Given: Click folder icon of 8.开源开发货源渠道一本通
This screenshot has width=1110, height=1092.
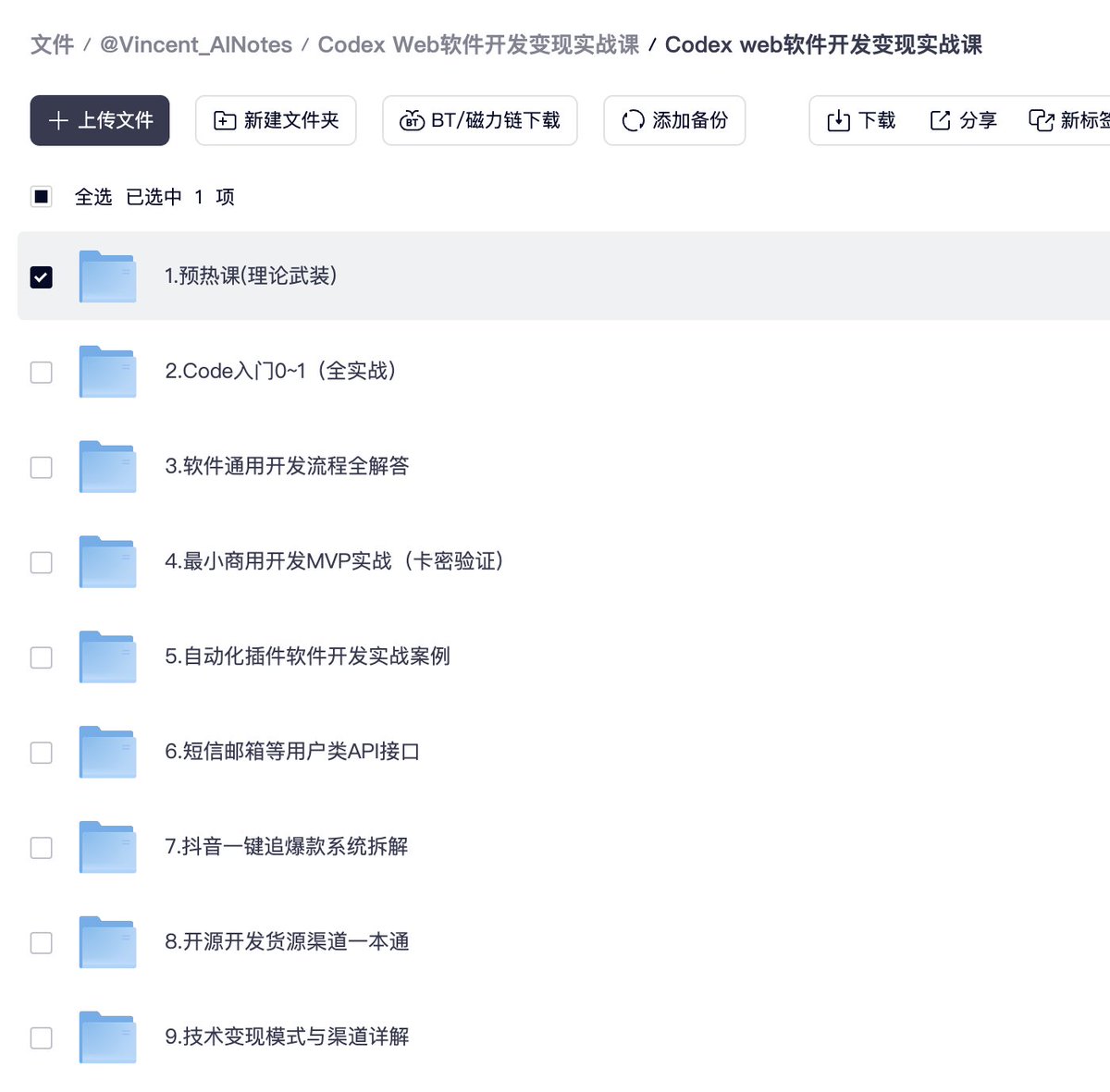Looking at the screenshot, I should tap(107, 943).
